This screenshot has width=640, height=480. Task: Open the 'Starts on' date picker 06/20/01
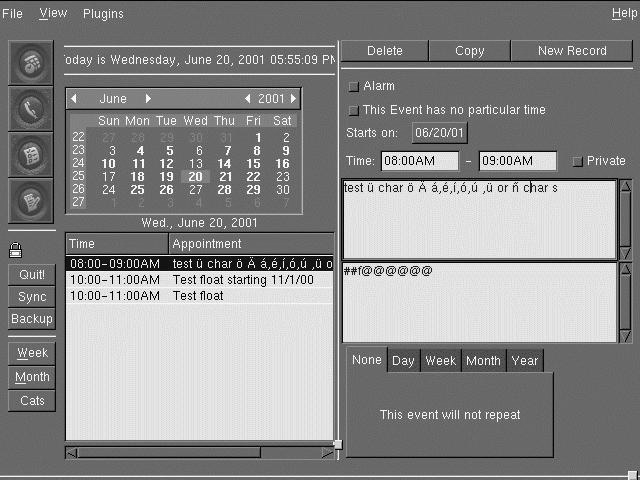click(439, 133)
